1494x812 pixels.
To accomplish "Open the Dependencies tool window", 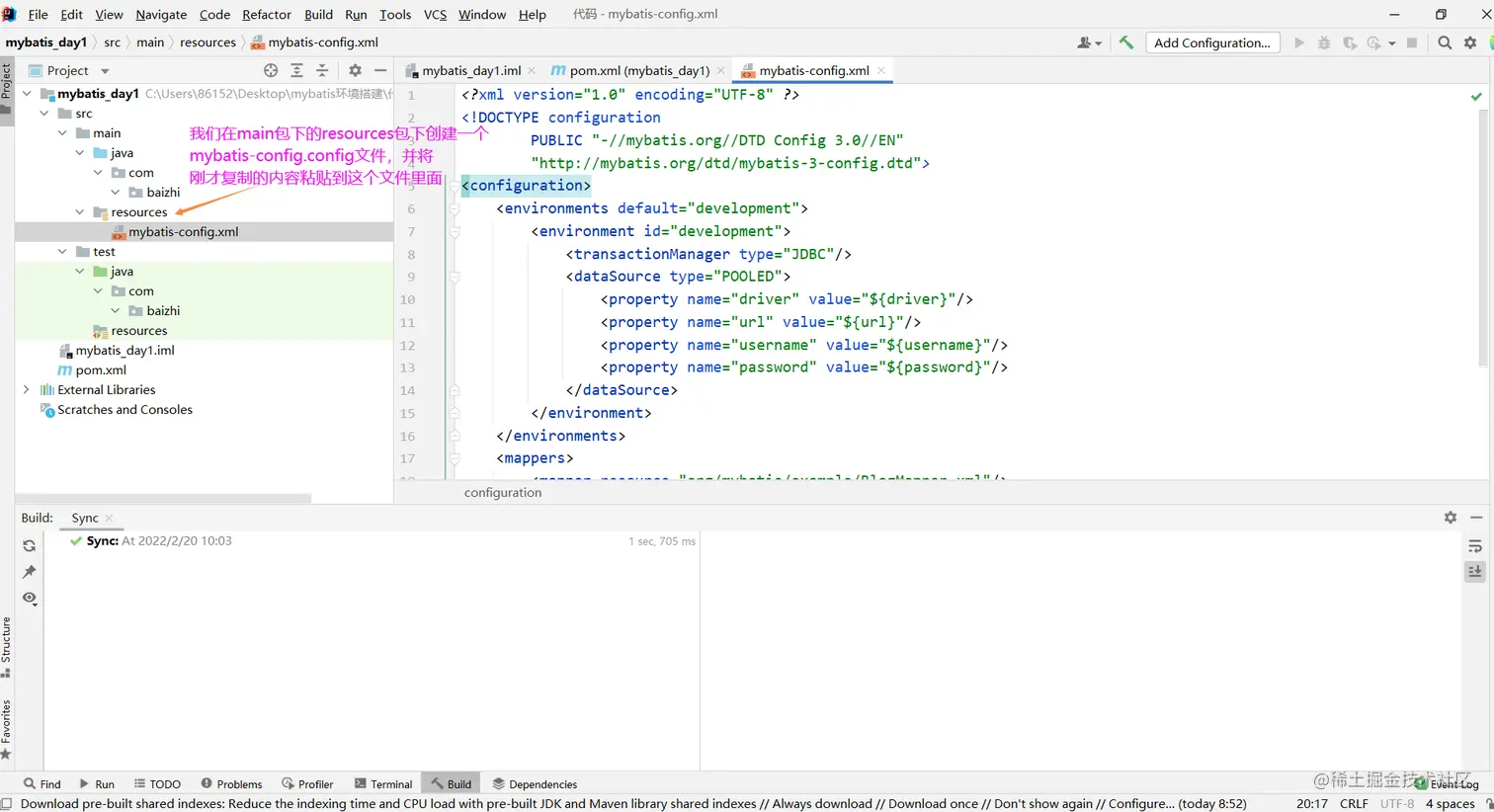I will coord(535,784).
